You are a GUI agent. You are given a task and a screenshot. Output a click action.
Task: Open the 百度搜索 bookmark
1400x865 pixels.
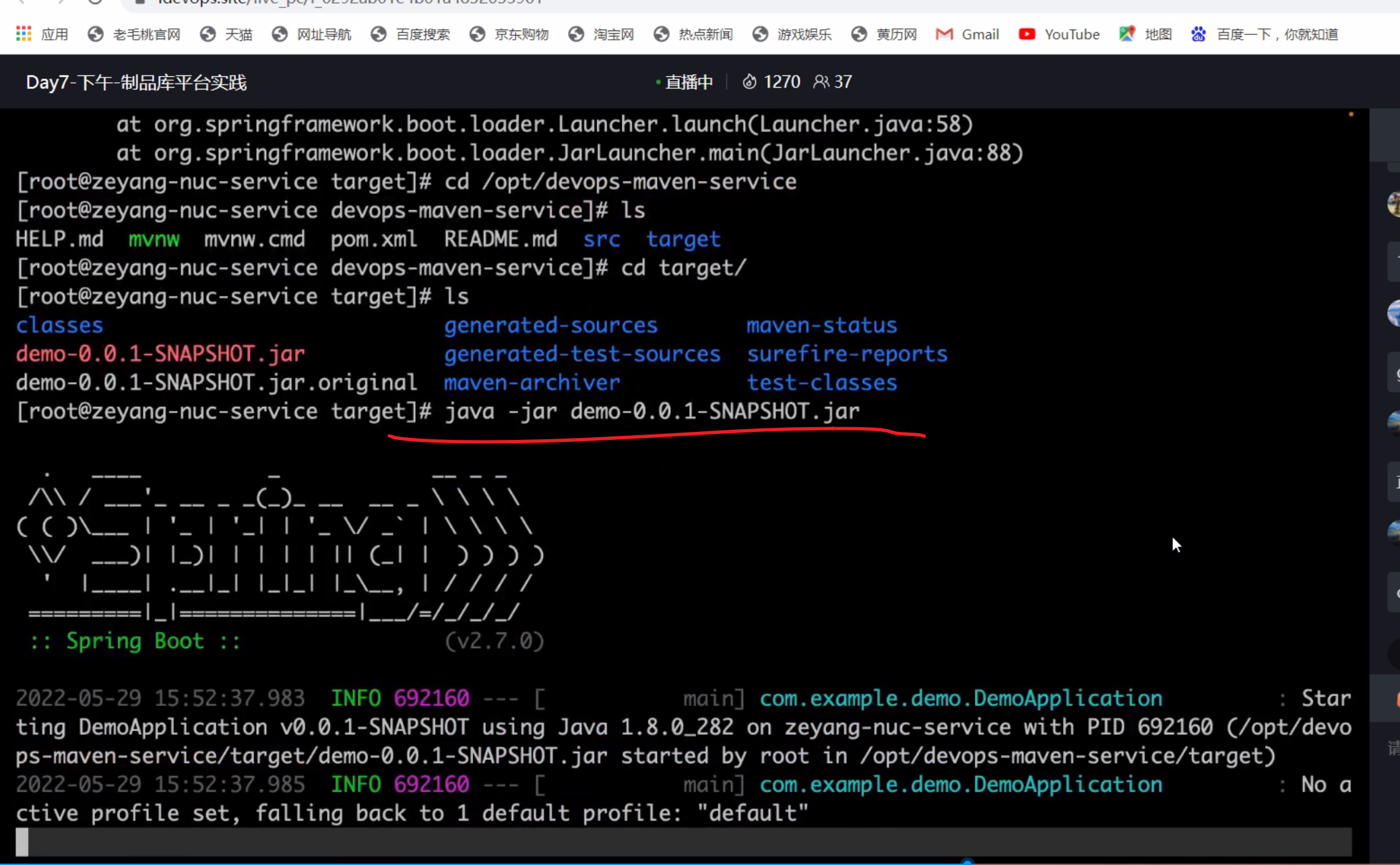410,34
